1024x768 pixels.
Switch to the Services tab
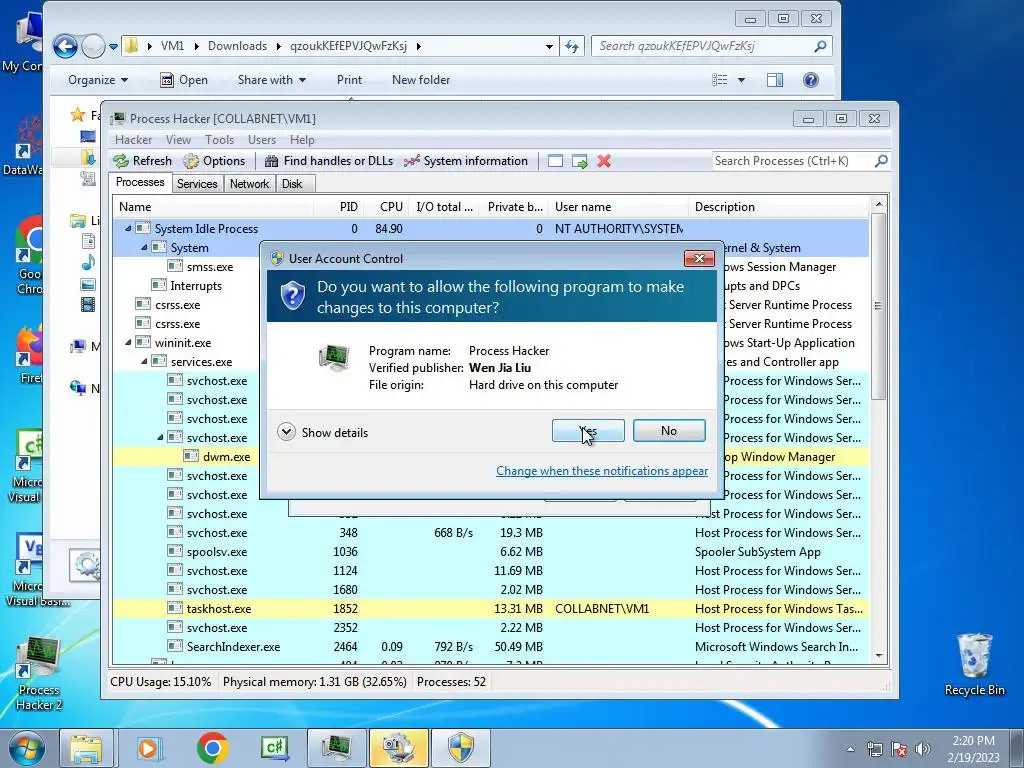click(197, 184)
